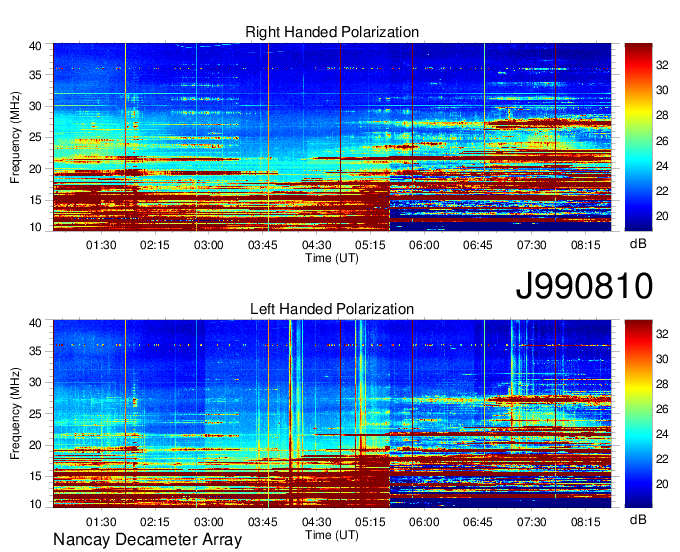680x552 pixels.
Task: Click the 06:00 time tick of the bottom plot
Action: point(424,522)
